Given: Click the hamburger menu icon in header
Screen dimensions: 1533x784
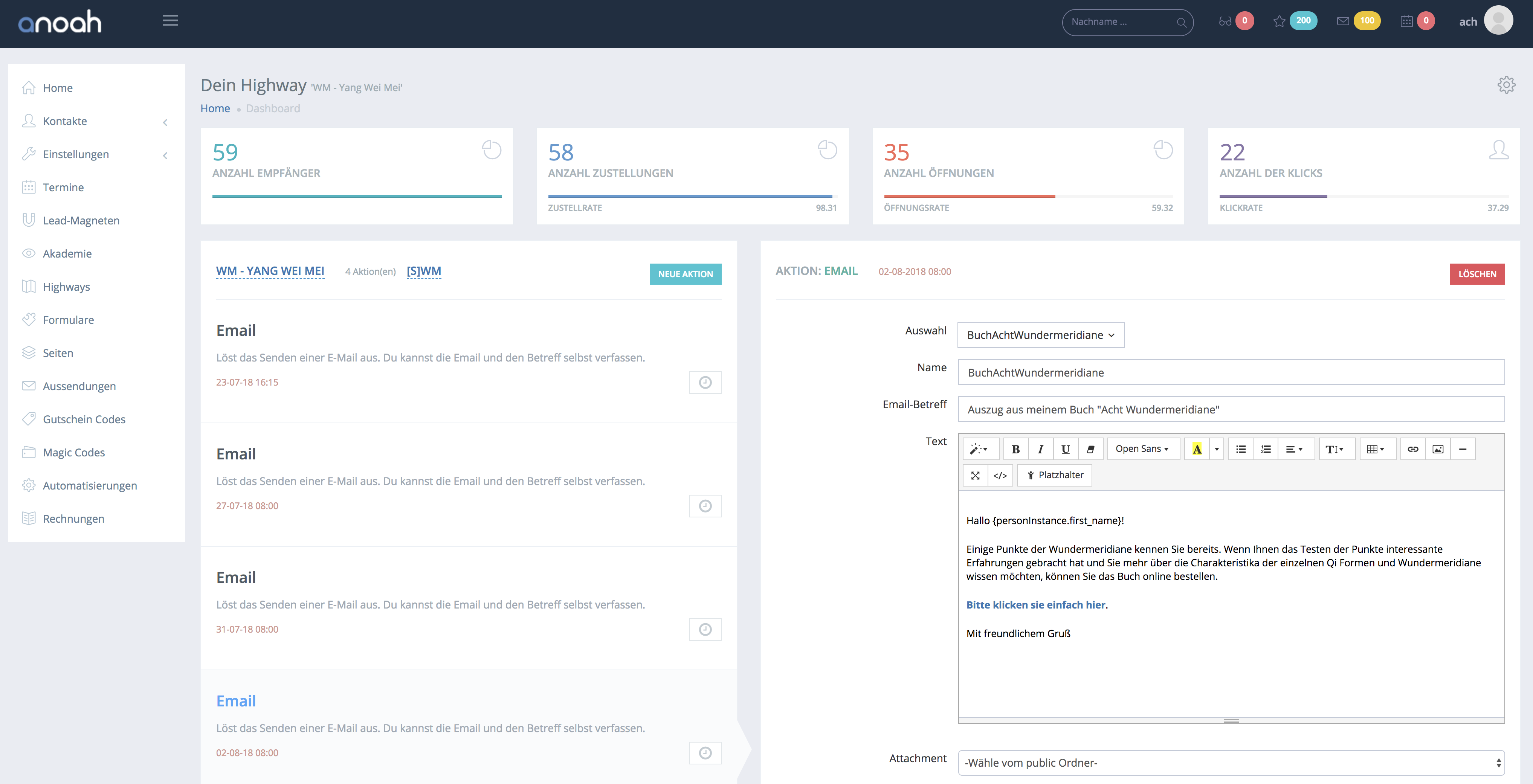Looking at the screenshot, I should pyautogui.click(x=170, y=21).
